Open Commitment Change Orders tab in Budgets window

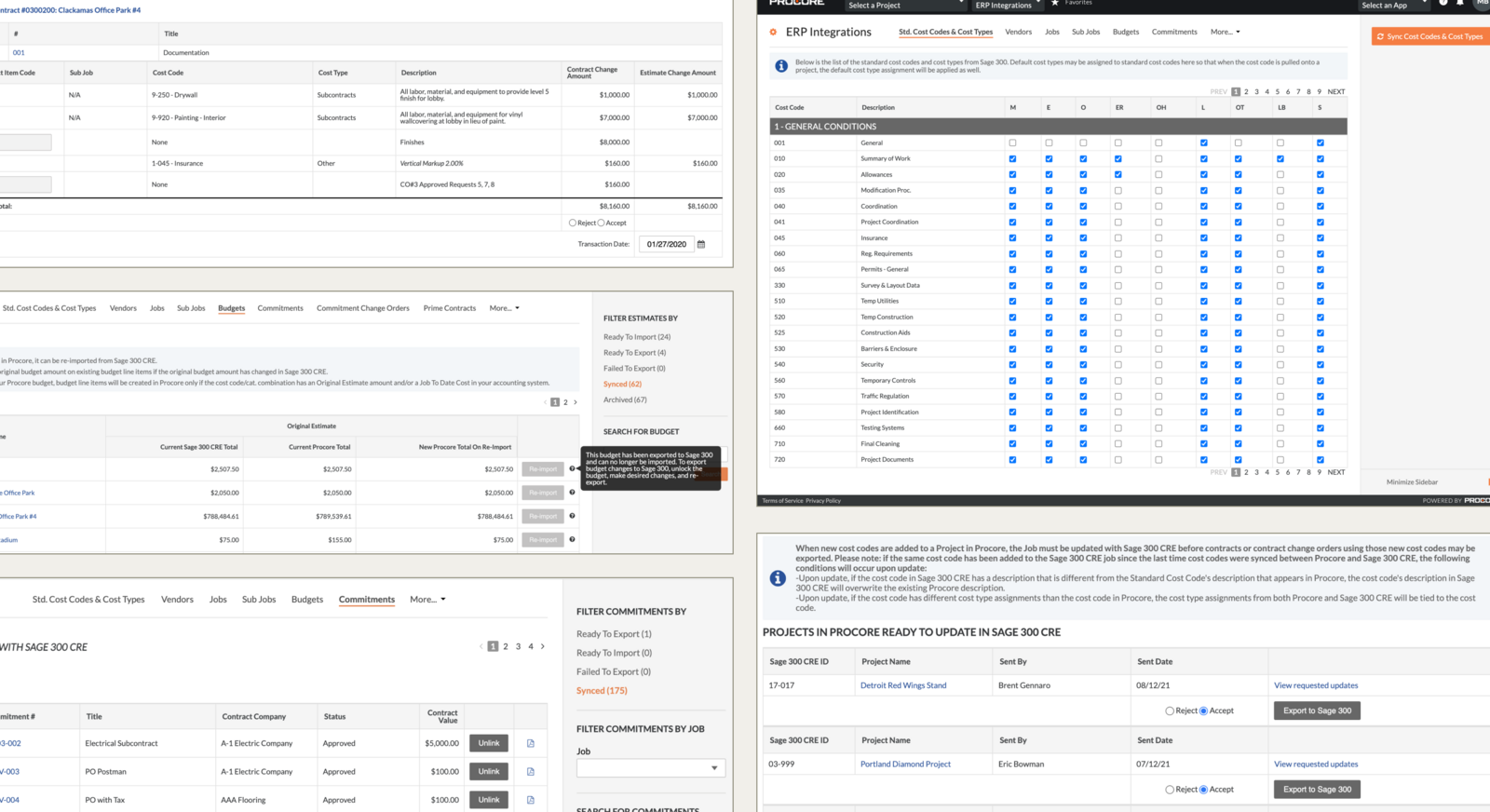pyautogui.click(x=363, y=308)
